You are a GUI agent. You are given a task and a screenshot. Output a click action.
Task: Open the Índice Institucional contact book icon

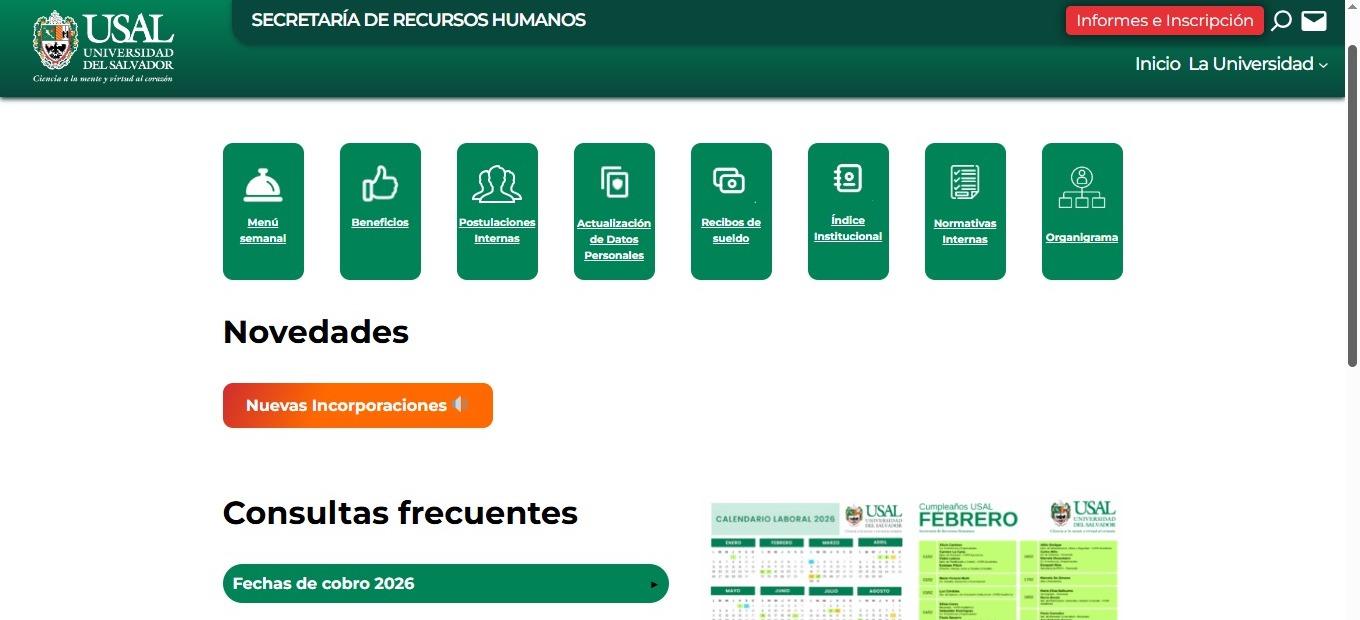(848, 179)
